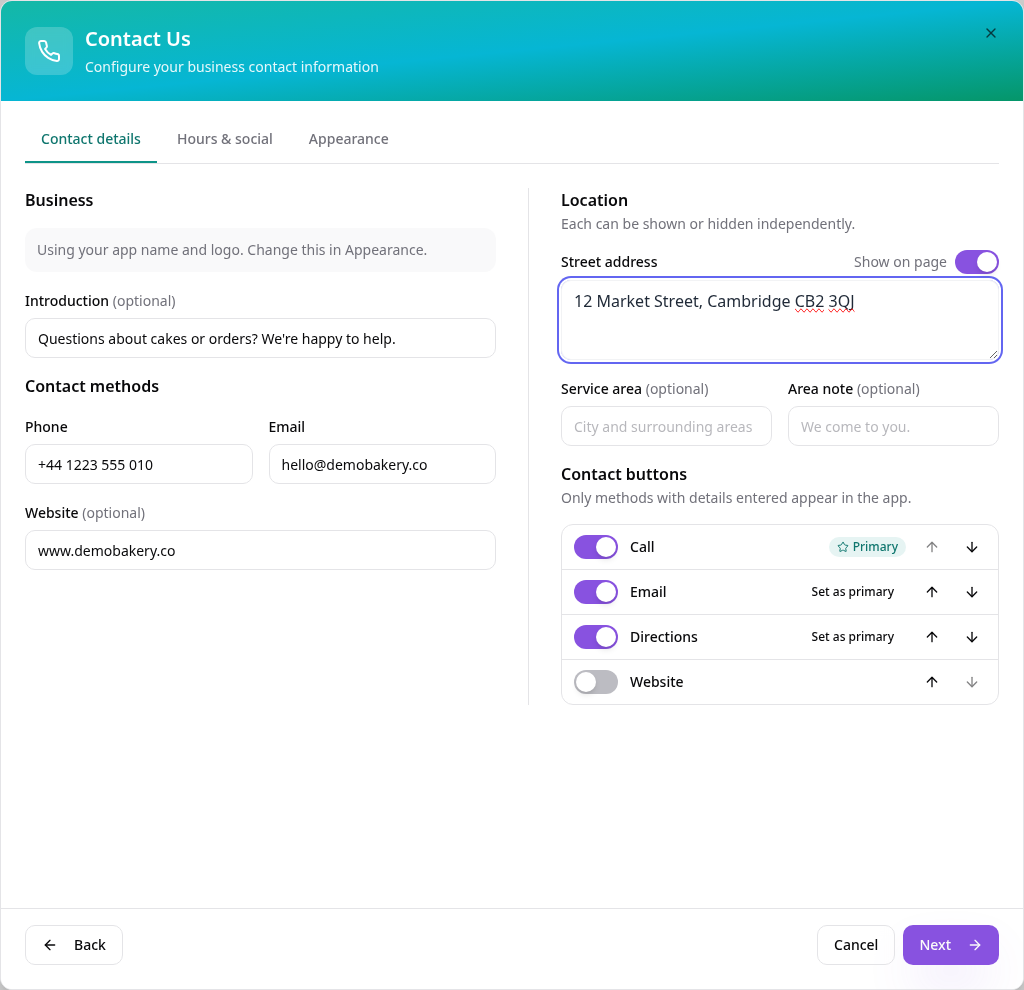Click the 'Contact buttons' heading

(x=624, y=474)
